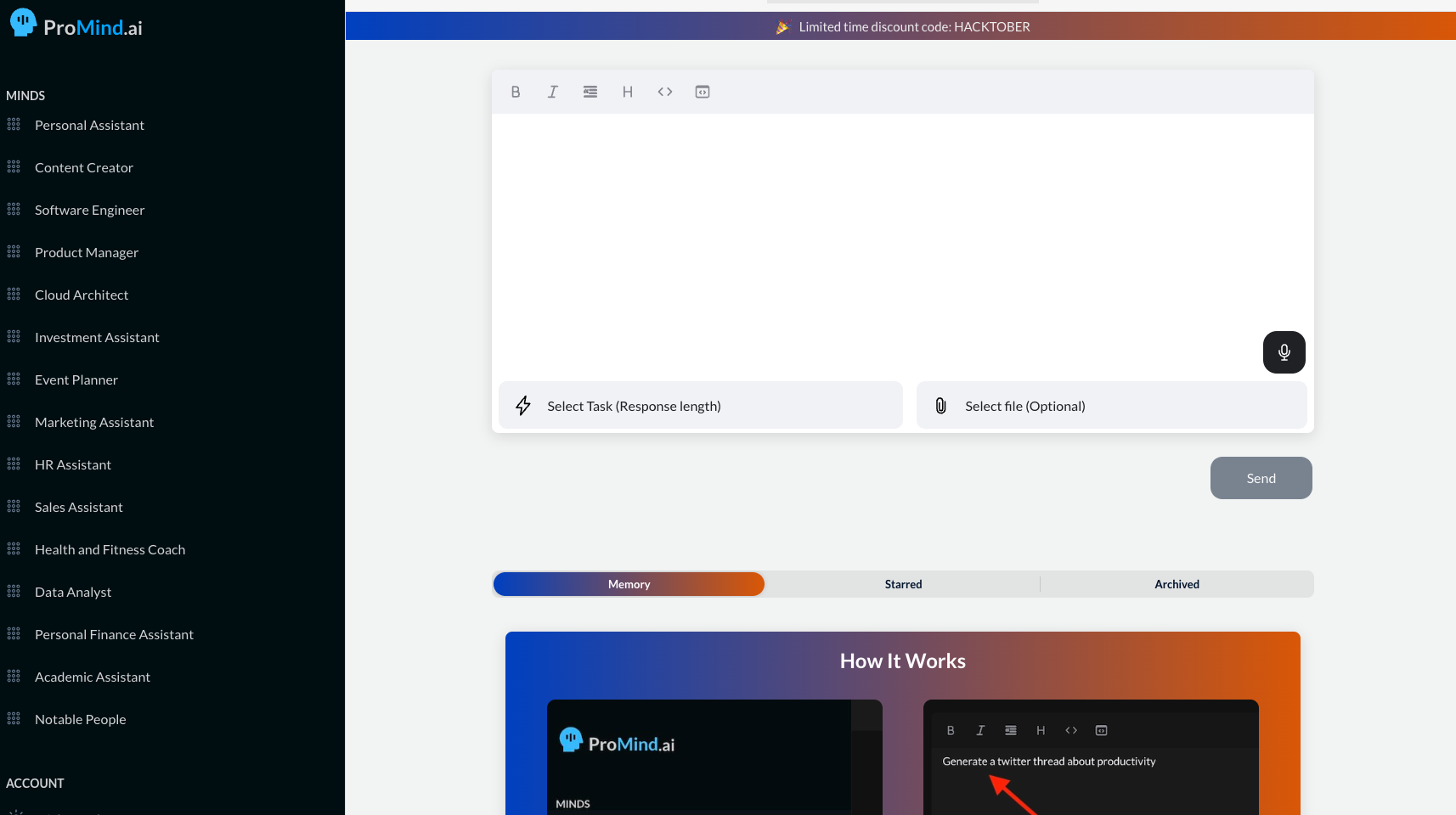Open the Cloud Architect mind
The width and height of the screenshot is (1456, 815).
click(x=82, y=295)
